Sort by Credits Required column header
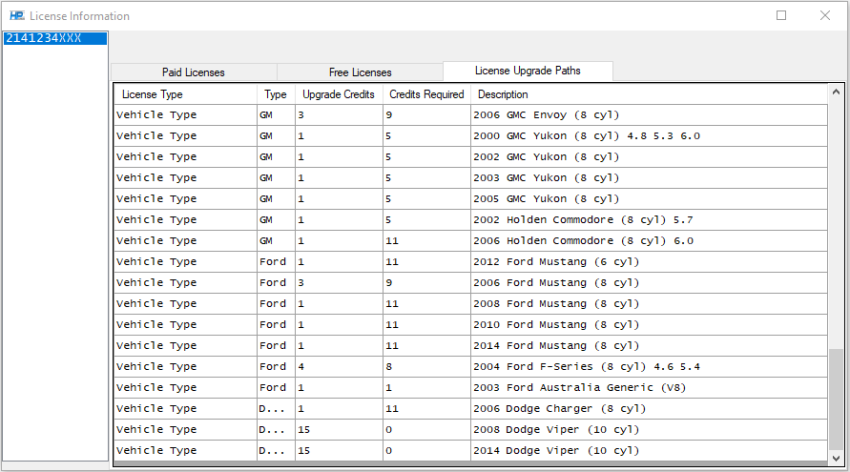Image resolution: width=850 pixels, height=472 pixels. (x=427, y=94)
